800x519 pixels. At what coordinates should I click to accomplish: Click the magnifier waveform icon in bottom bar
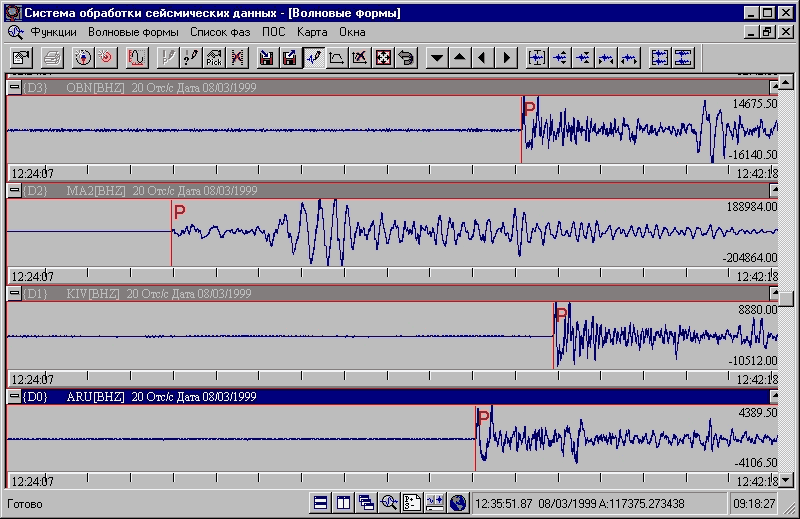coord(389,503)
